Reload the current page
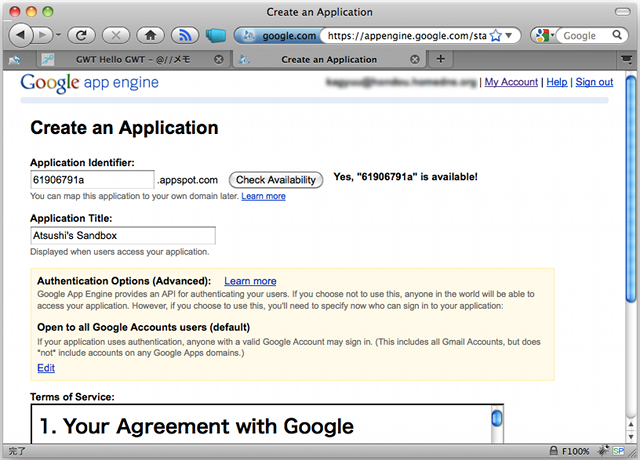 [81, 35]
